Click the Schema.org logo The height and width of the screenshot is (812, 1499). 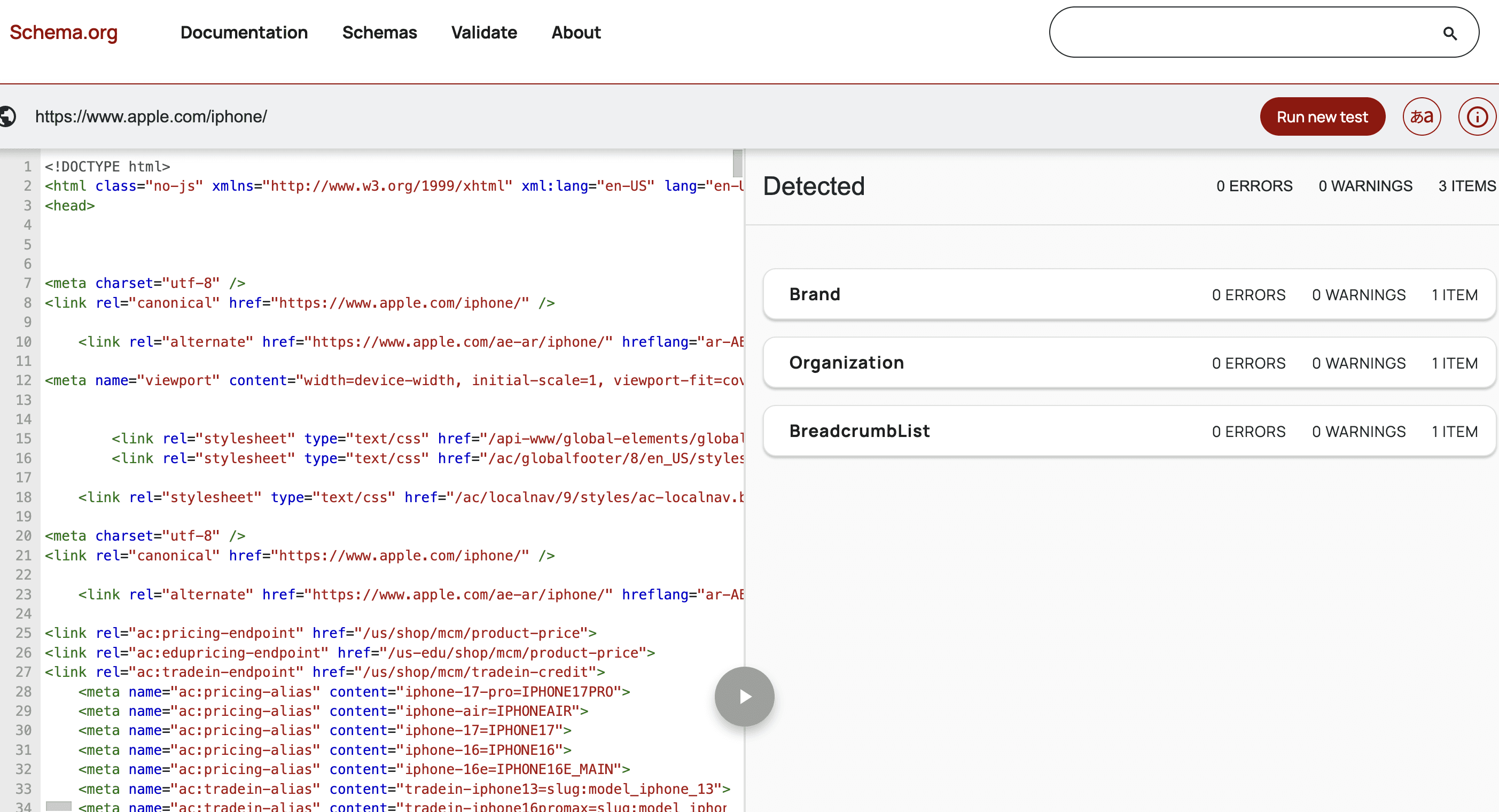point(63,33)
